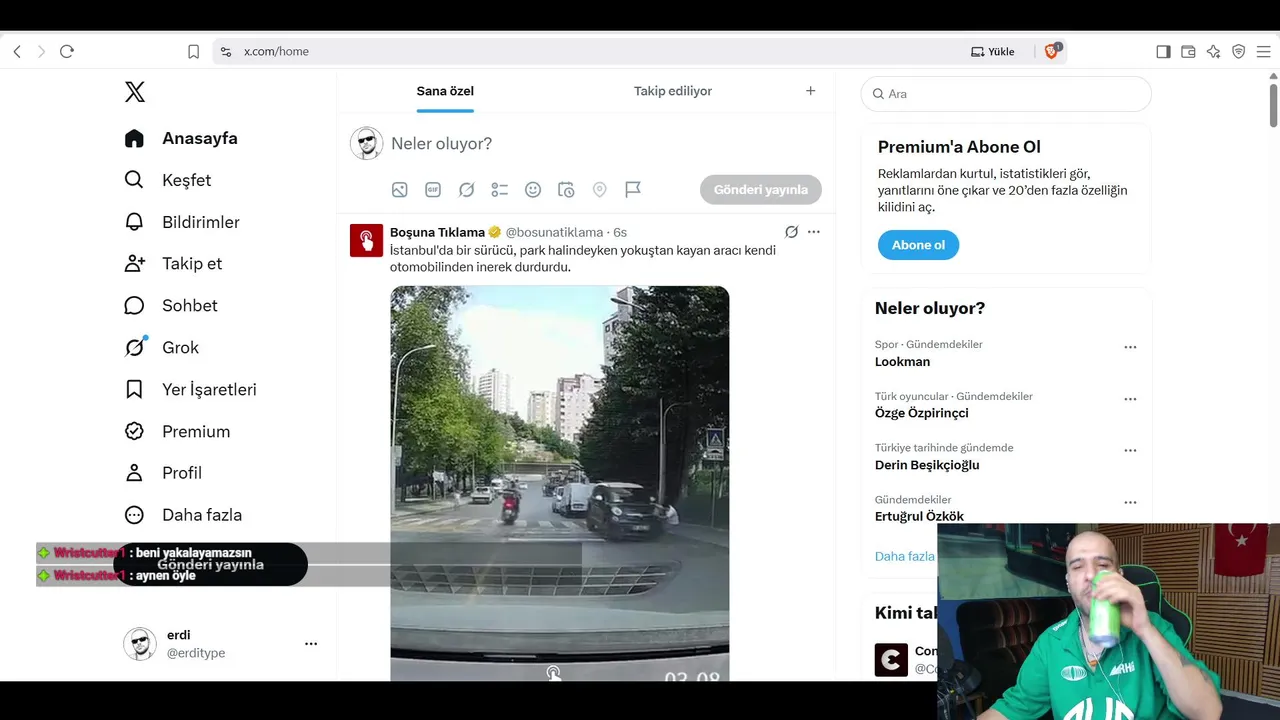
Task: Open Premium in the sidebar
Action: click(177, 432)
